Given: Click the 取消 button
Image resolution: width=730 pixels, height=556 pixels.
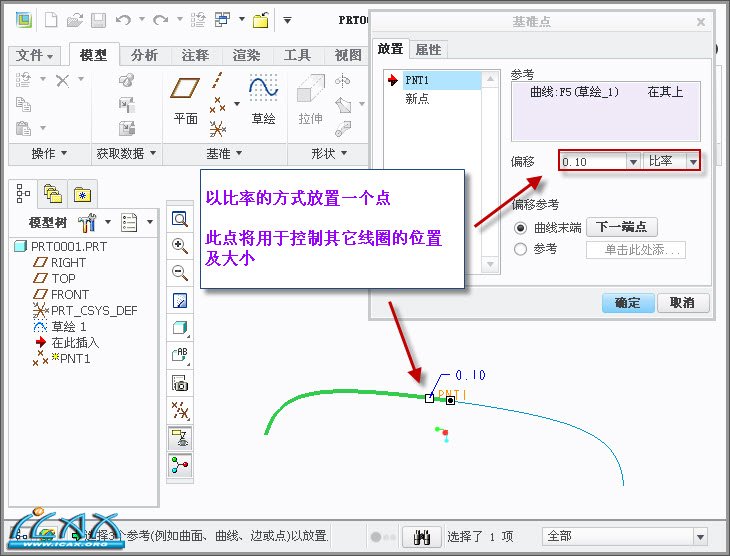Looking at the screenshot, I should 683,303.
